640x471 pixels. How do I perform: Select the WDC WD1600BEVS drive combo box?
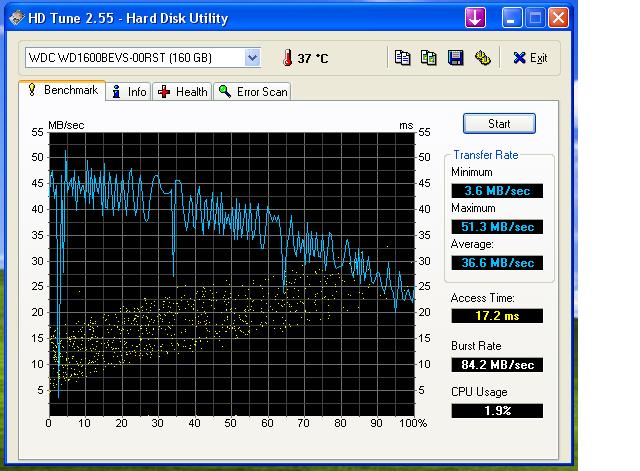(x=143, y=58)
